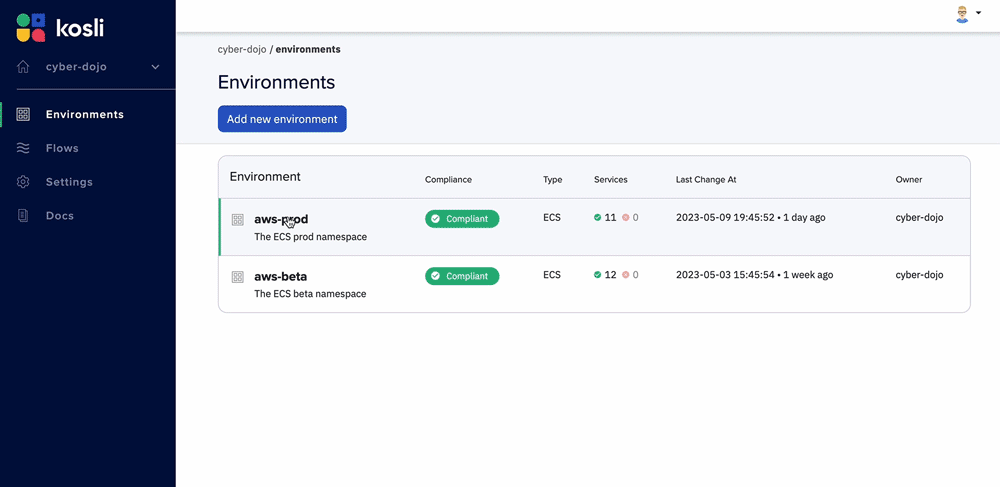Open Flows in the sidebar
1000x487 pixels.
point(62,149)
